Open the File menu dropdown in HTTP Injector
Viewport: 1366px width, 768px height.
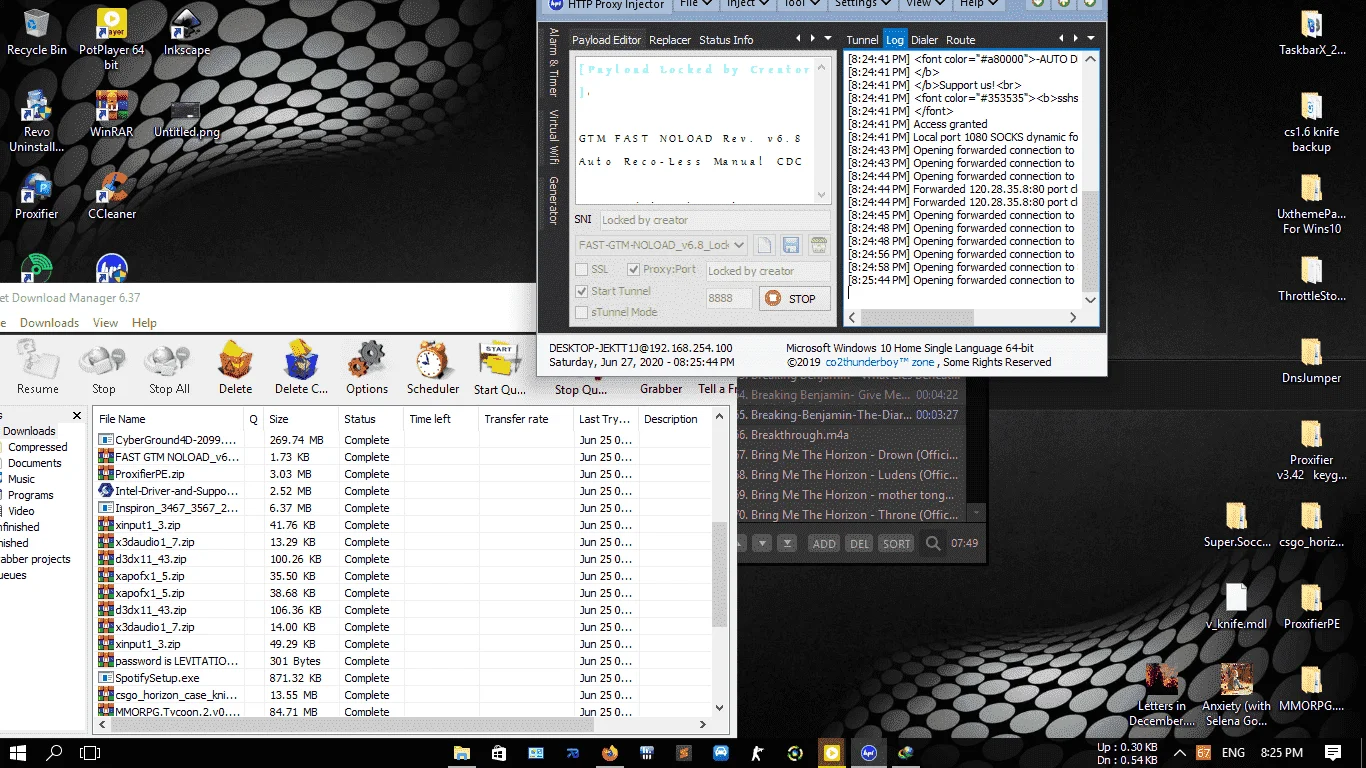pyautogui.click(x=696, y=4)
